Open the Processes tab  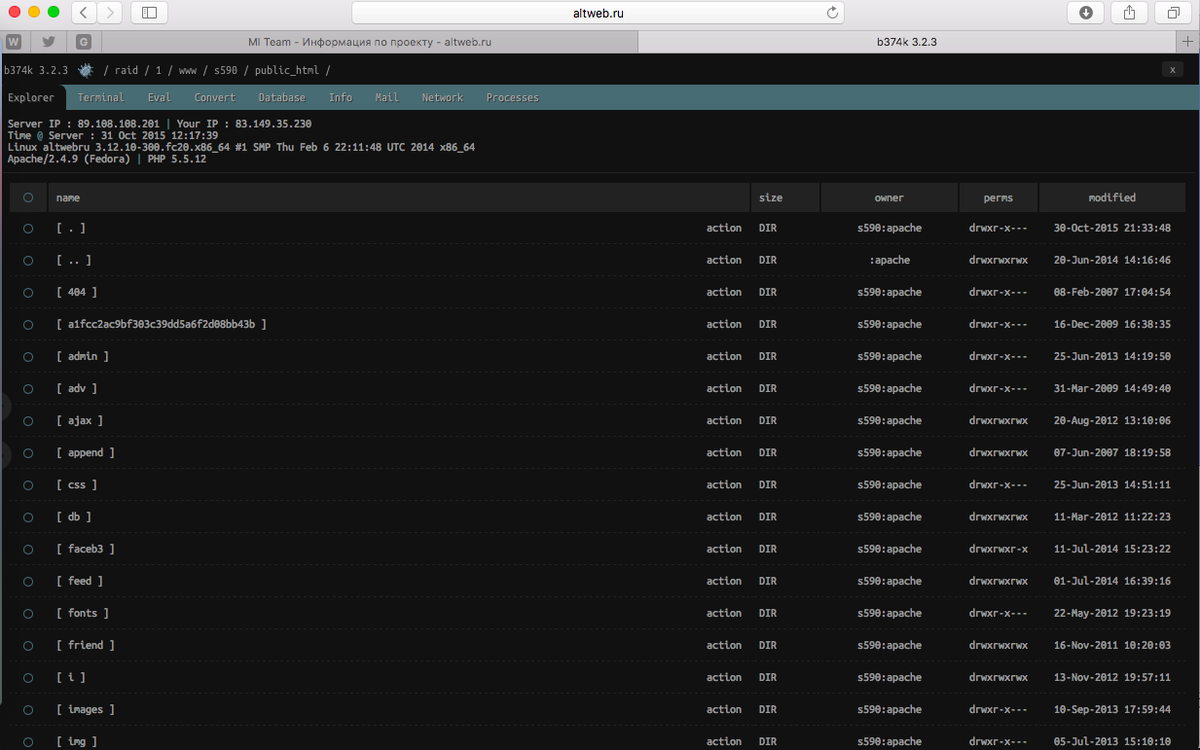point(512,97)
